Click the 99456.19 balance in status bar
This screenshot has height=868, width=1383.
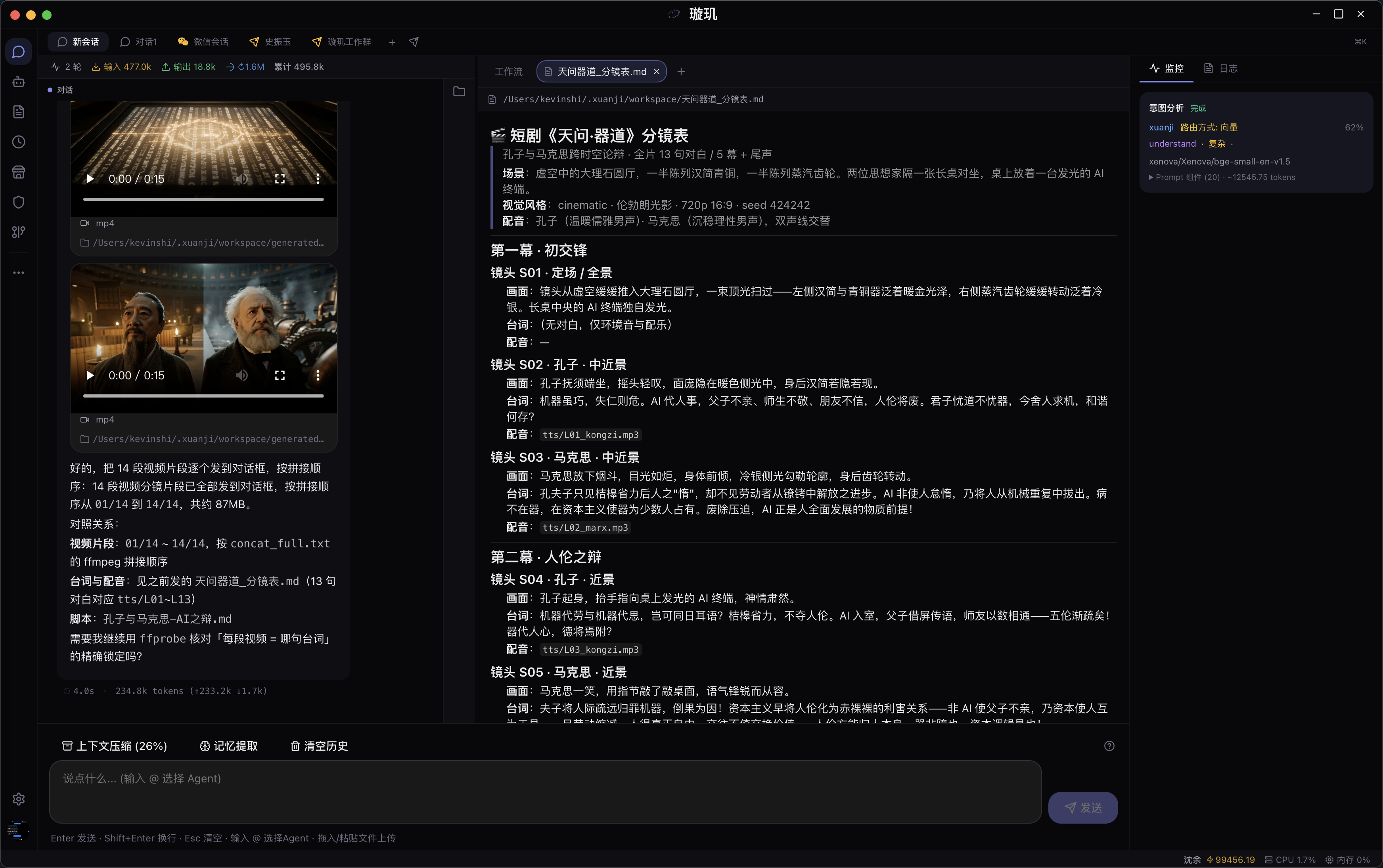[1230, 859]
